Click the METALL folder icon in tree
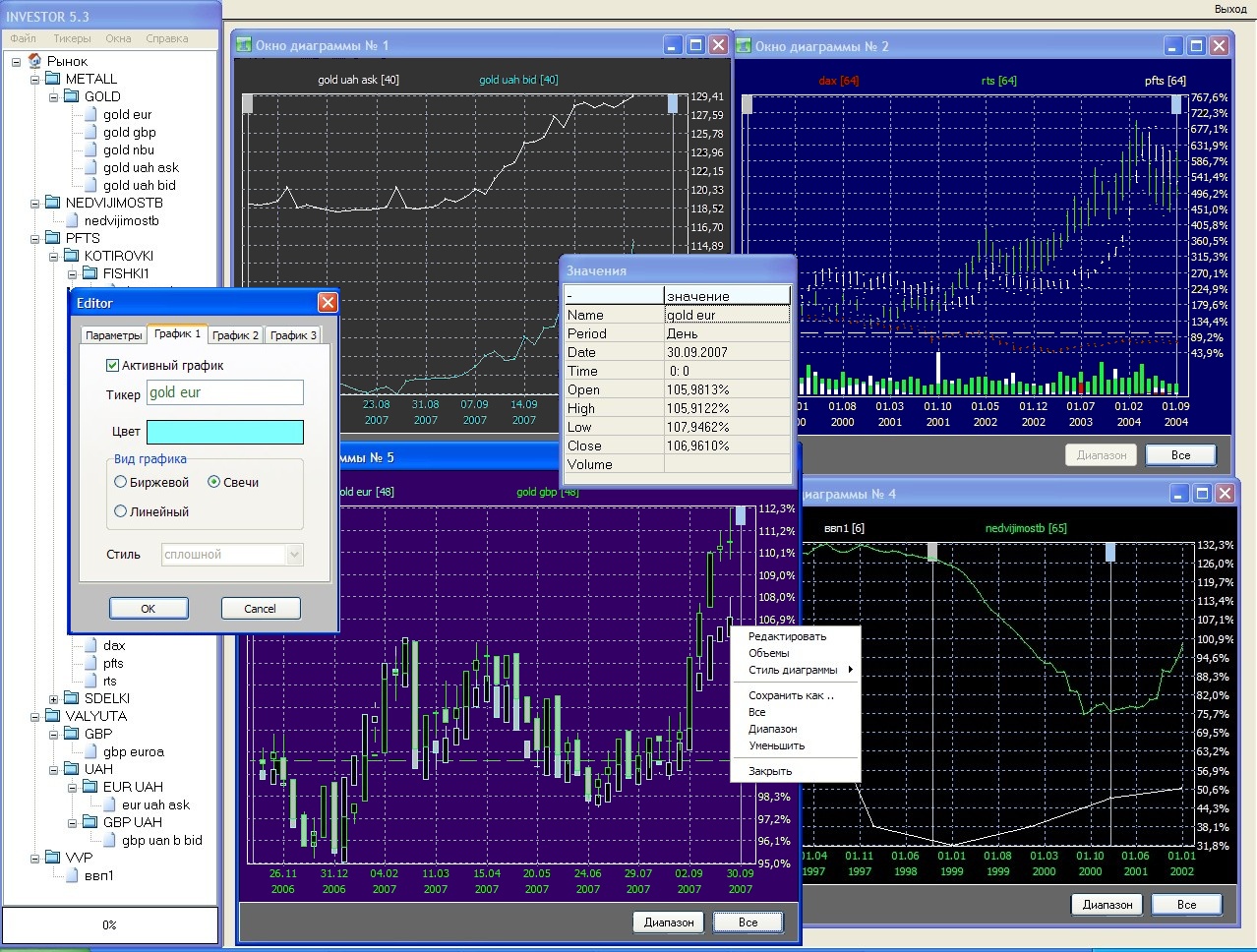The height and width of the screenshot is (952, 1257). [x=52, y=79]
